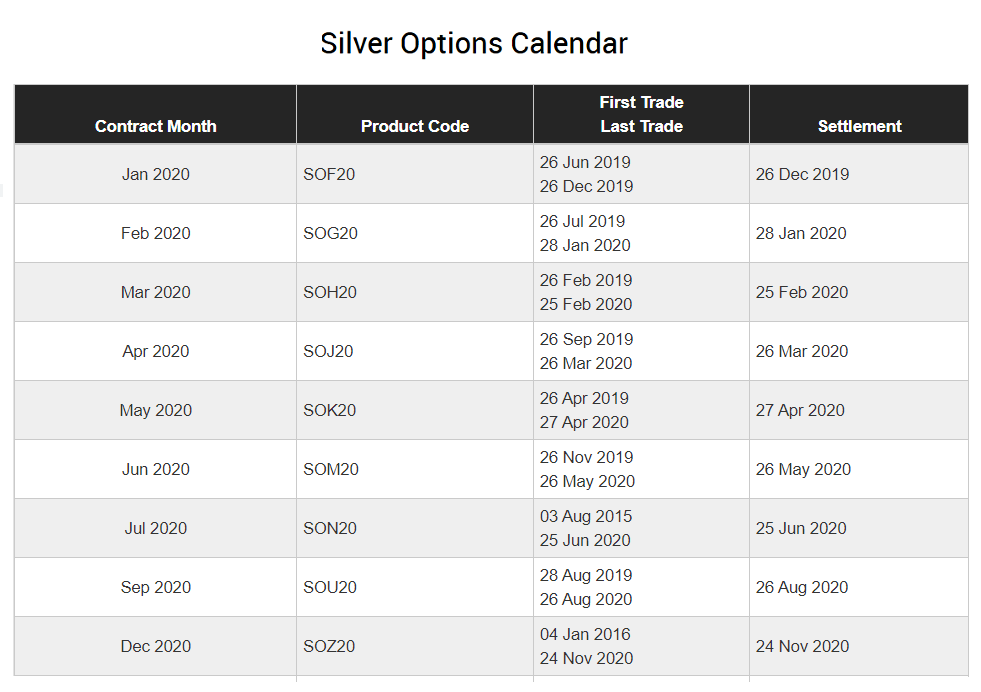Select the Dec 2020 contract month cell
The width and height of the screenshot is (981, 692).
(156, 646)
